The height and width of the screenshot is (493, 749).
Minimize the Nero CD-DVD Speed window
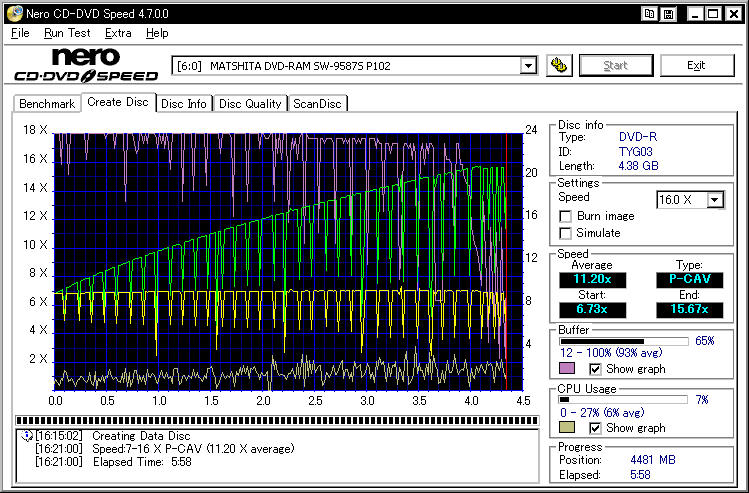693,13
